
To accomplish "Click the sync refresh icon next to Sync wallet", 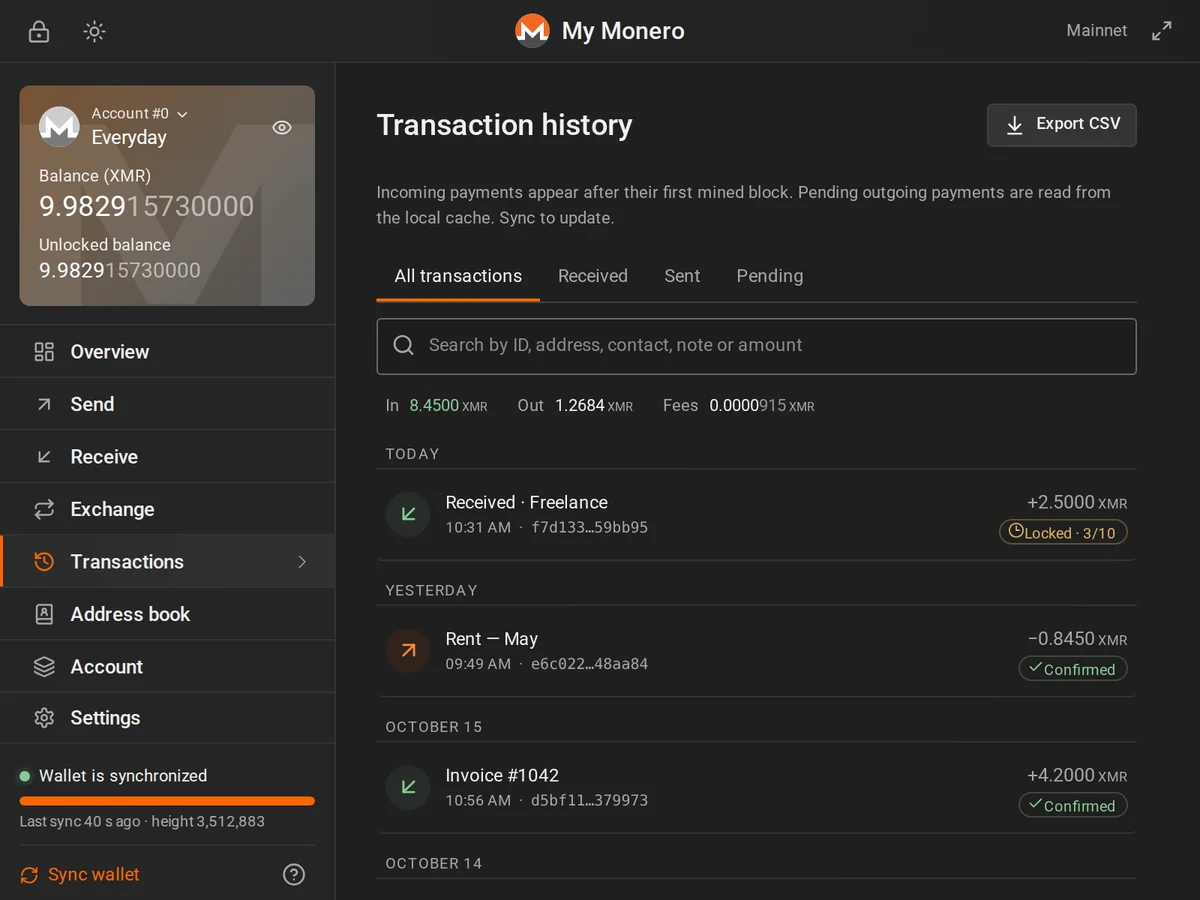I will 30,874.
